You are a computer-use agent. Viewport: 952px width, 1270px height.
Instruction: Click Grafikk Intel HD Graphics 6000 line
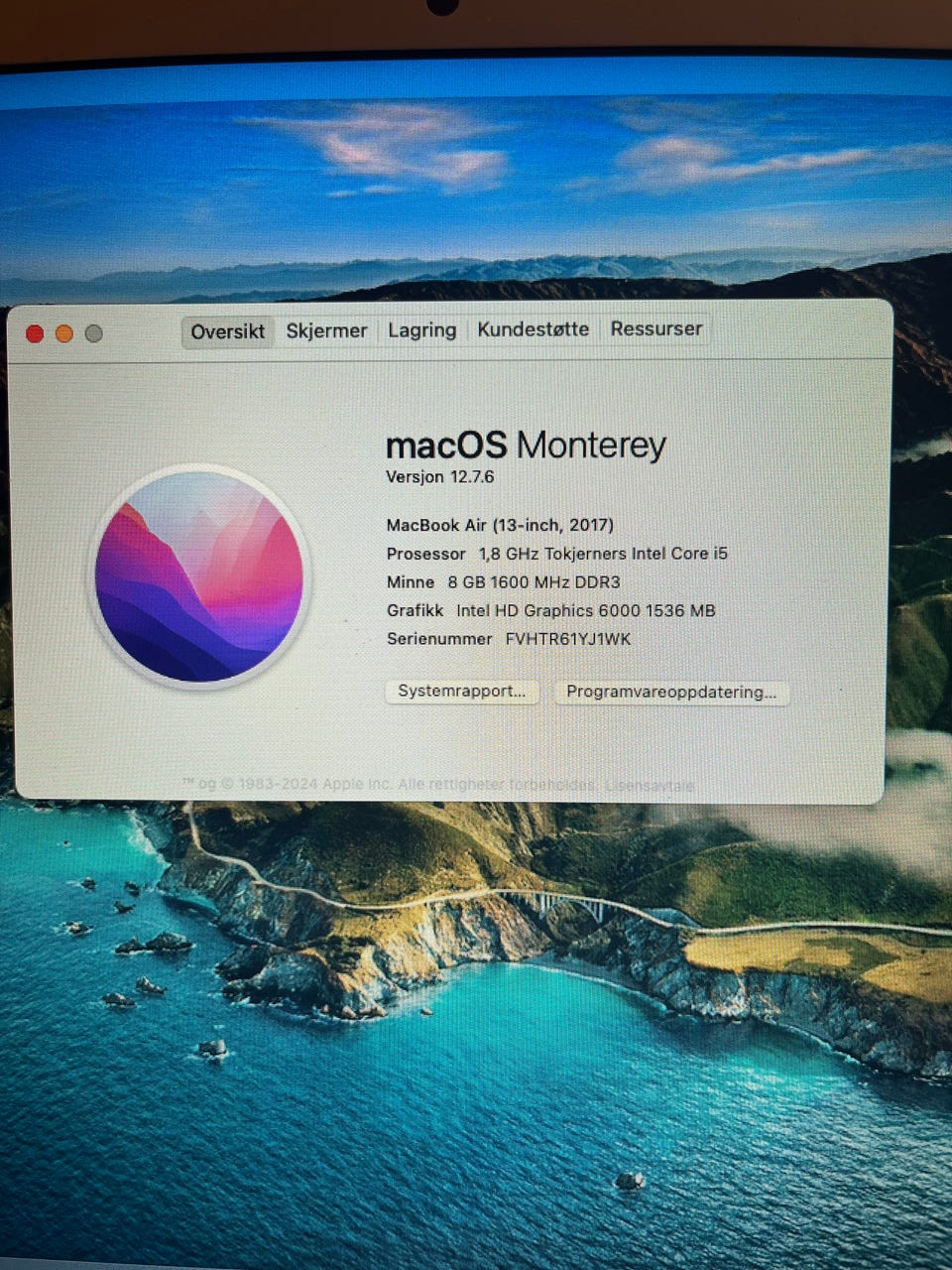550,611
